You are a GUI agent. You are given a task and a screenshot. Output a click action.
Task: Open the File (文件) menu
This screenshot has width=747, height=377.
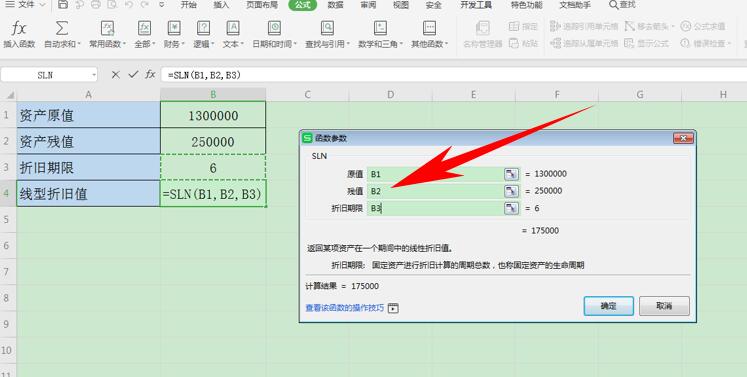point(25,5)
